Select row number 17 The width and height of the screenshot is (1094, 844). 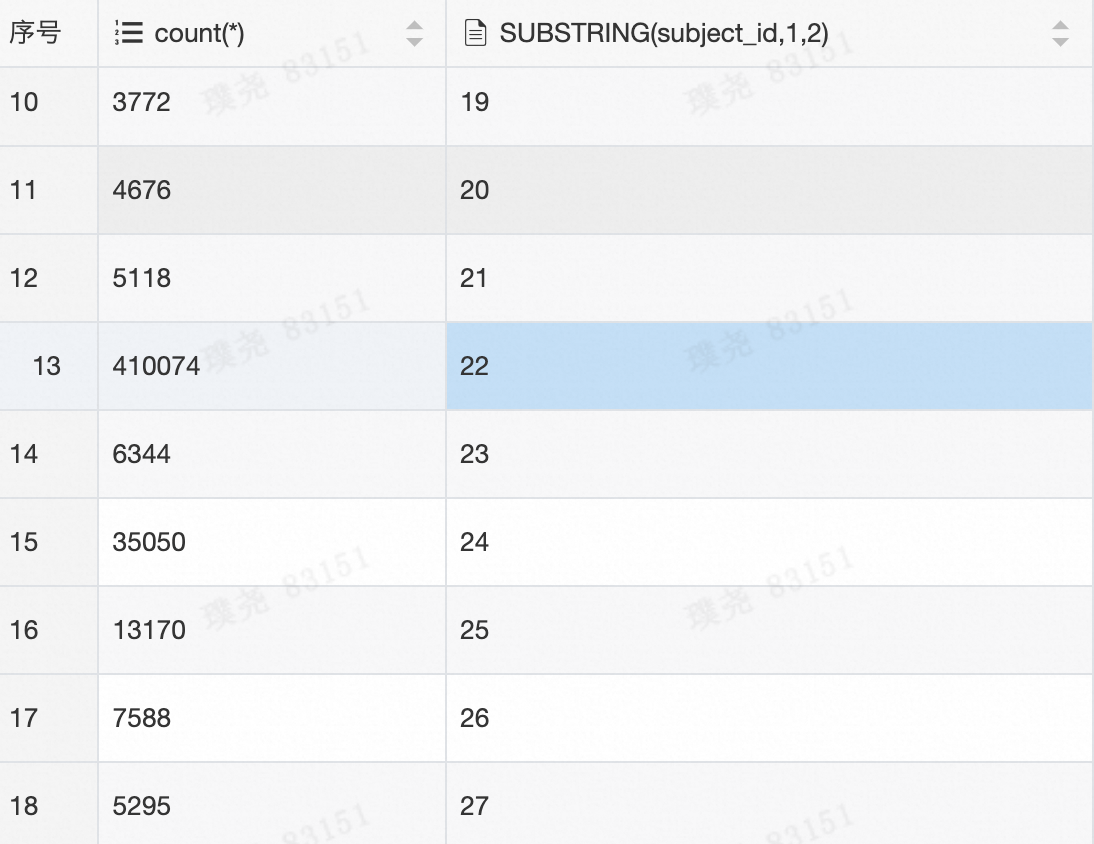[x=24, y=718]
